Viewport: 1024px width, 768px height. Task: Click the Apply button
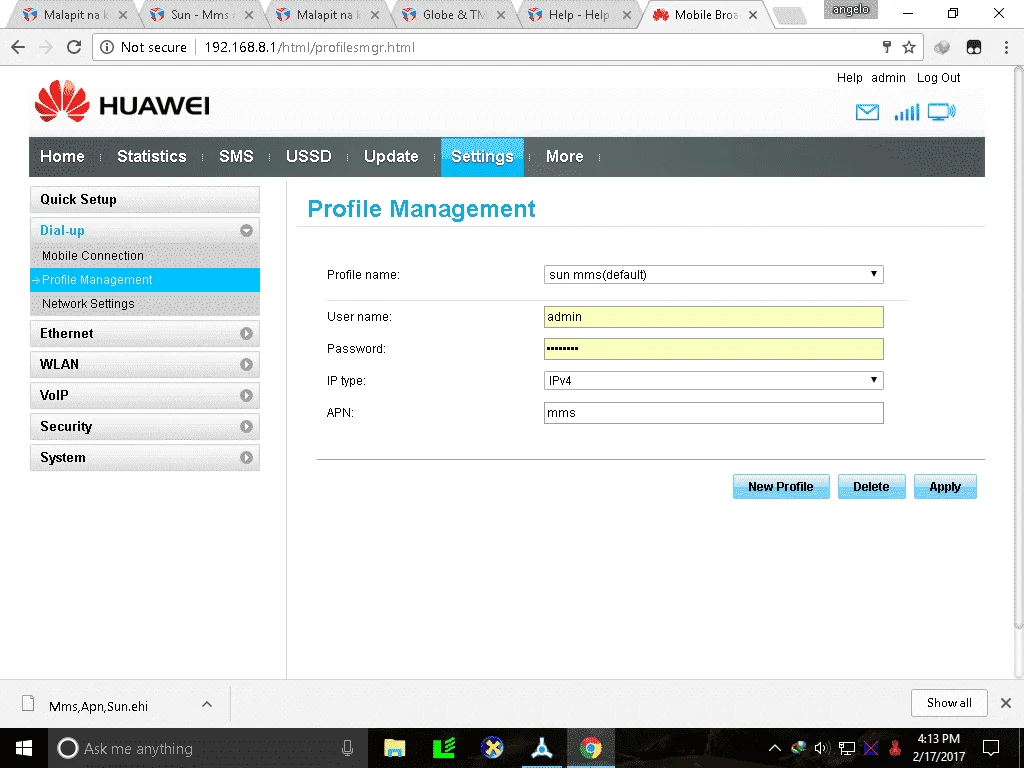pos(945,487)
